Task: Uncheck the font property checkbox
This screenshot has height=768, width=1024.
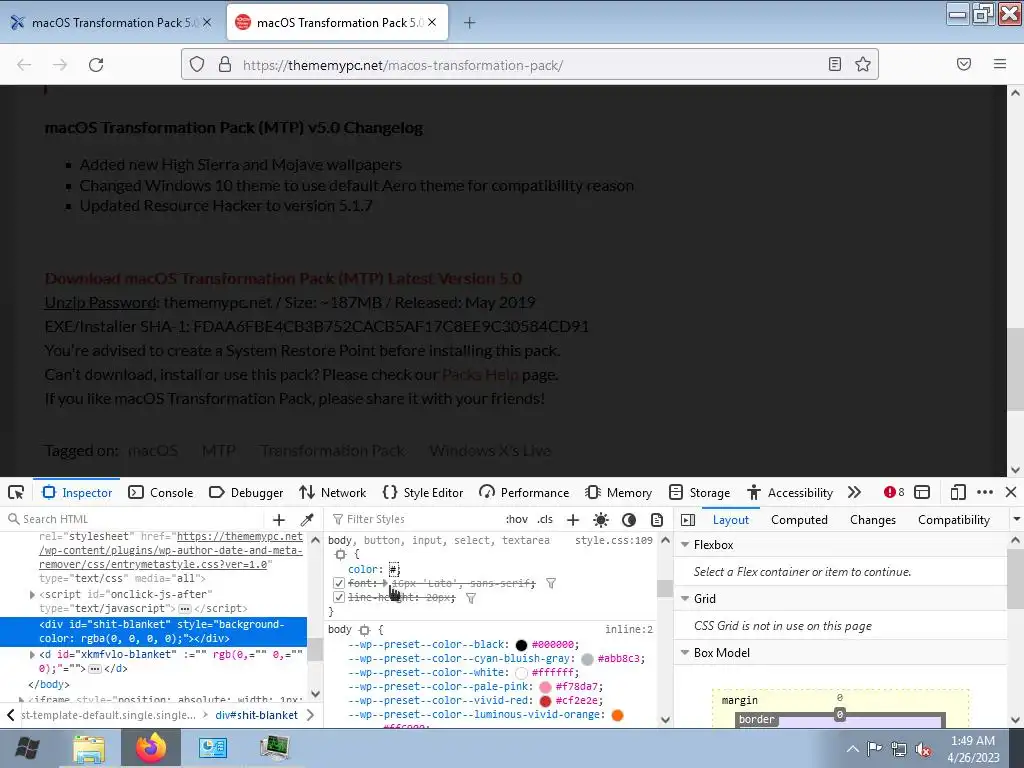Action: coord(338,583)
